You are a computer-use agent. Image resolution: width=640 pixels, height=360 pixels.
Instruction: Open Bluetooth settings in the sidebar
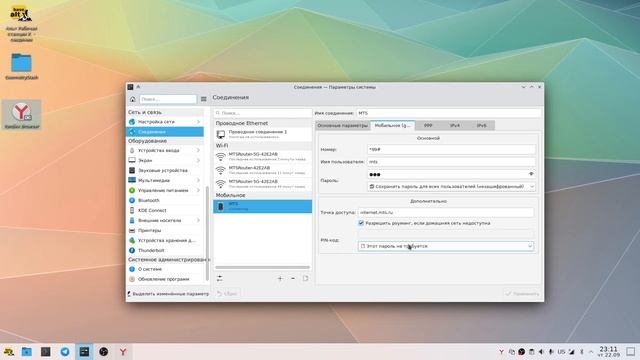coord(165,200)
